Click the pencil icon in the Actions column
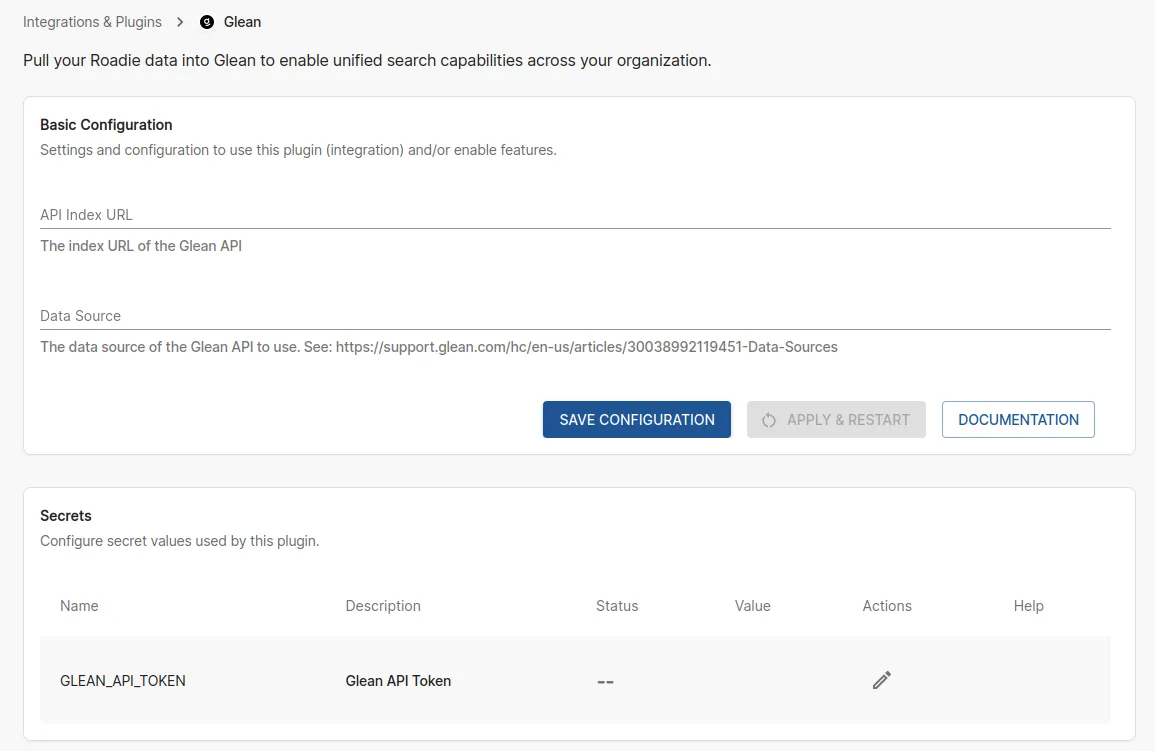Screen dimensions: 1155x751 tap(881, 680)
